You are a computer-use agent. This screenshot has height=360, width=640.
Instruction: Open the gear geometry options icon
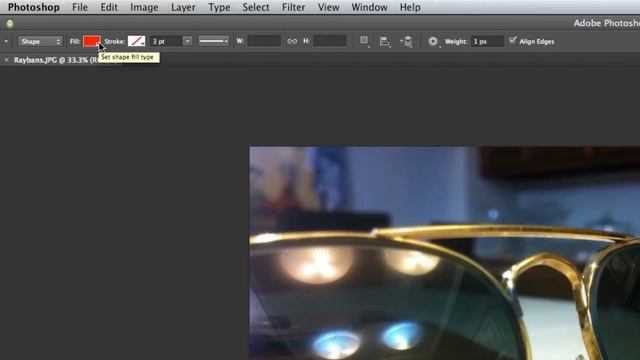pyautogui.click(x=433, y=41)
